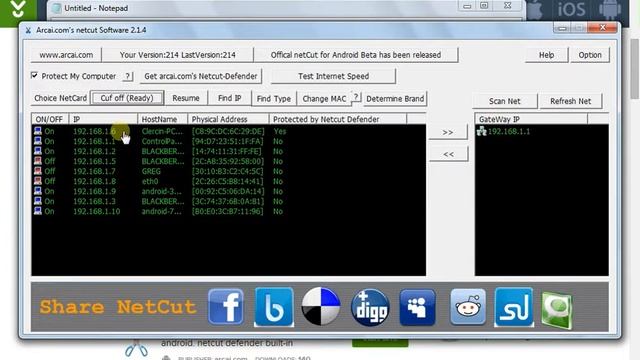Open the Option button

point(590,55)
